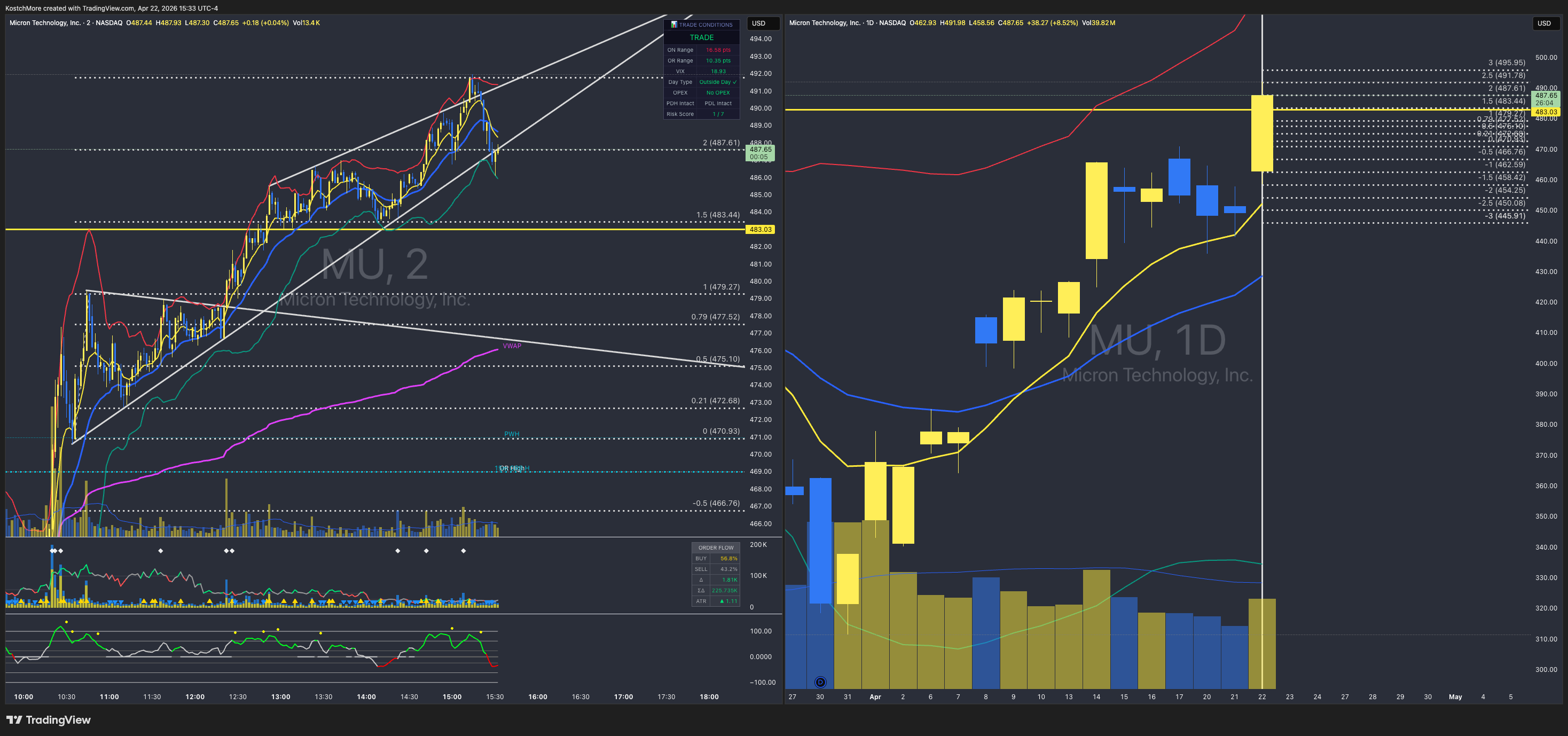Screen dimensions: 1568x736
Task: Click the KostchMore snapshot caption at top
Action: (112, 8)
